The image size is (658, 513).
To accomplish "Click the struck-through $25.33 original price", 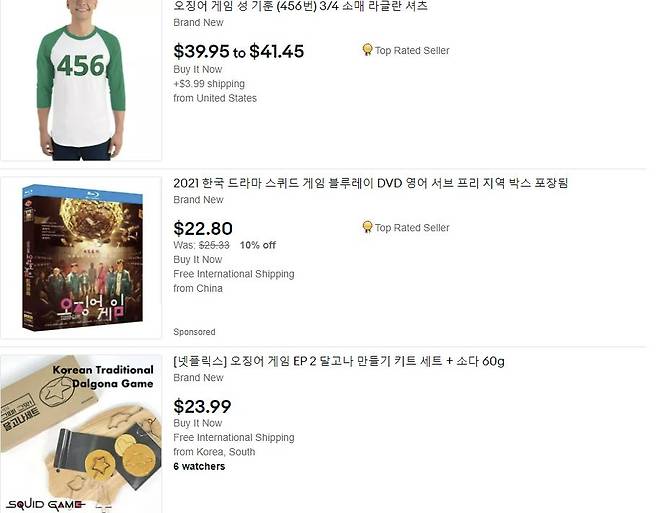I will pyautogui.click(x=214, y=245).
